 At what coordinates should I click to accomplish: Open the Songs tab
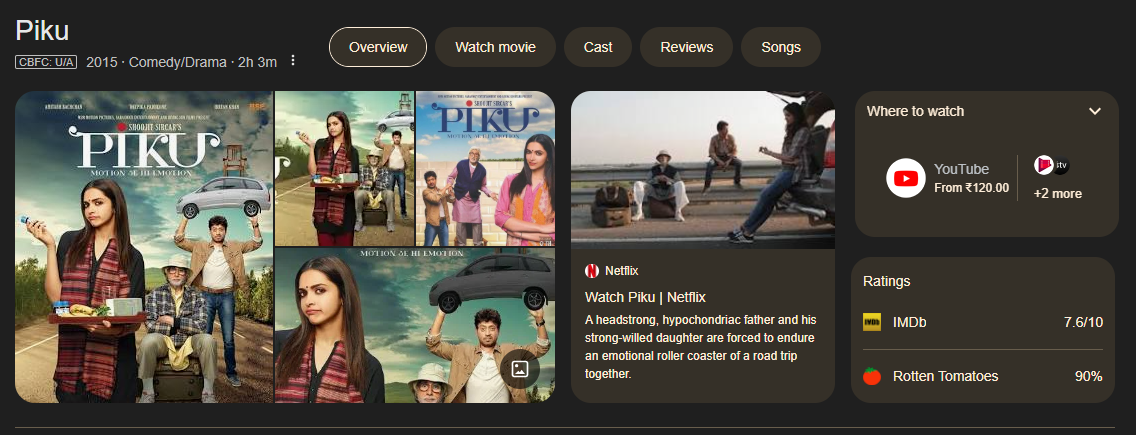(x=781, y=47)
